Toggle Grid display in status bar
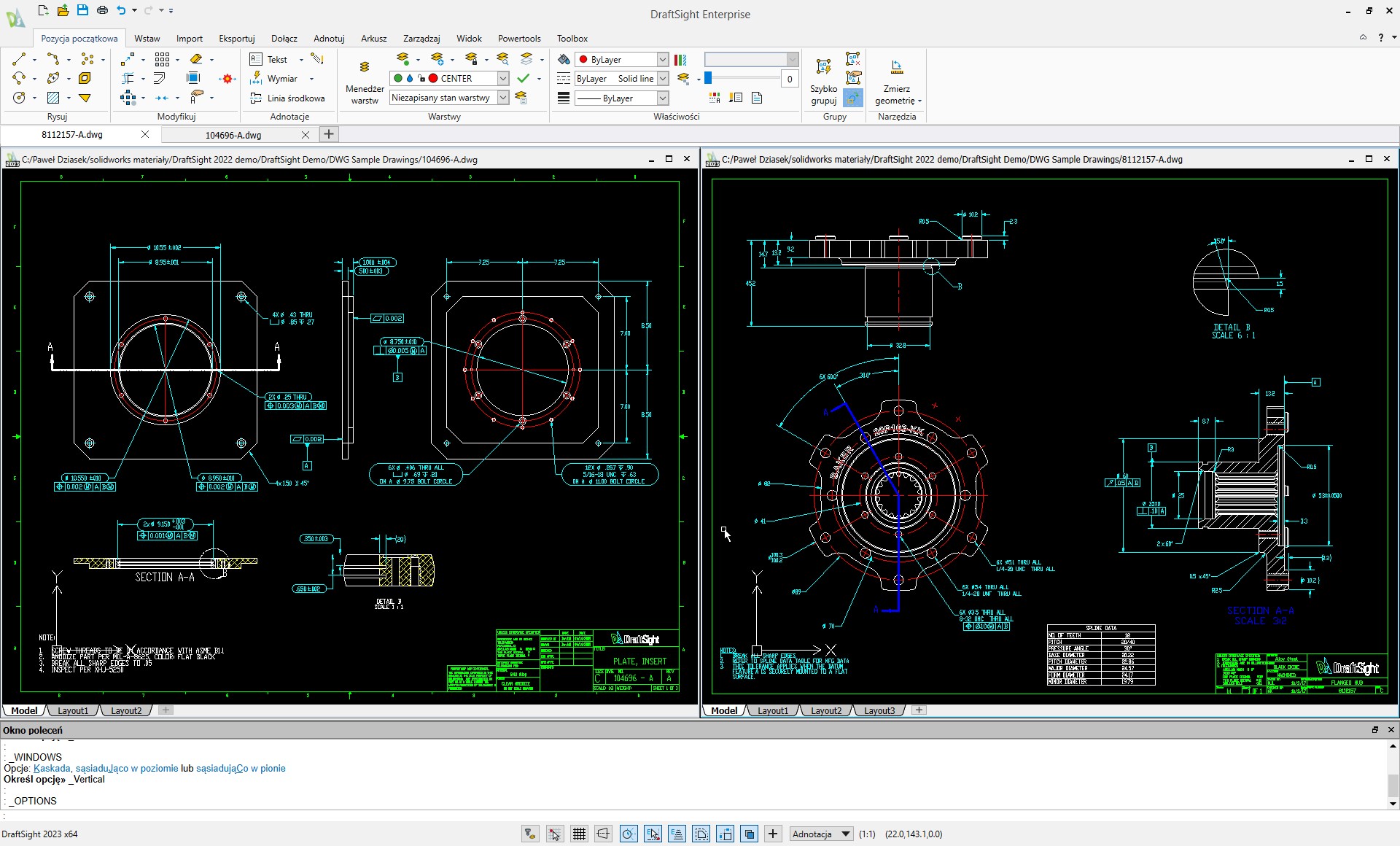The width and height of the screenshot is (1400, 846). [579, 834]
